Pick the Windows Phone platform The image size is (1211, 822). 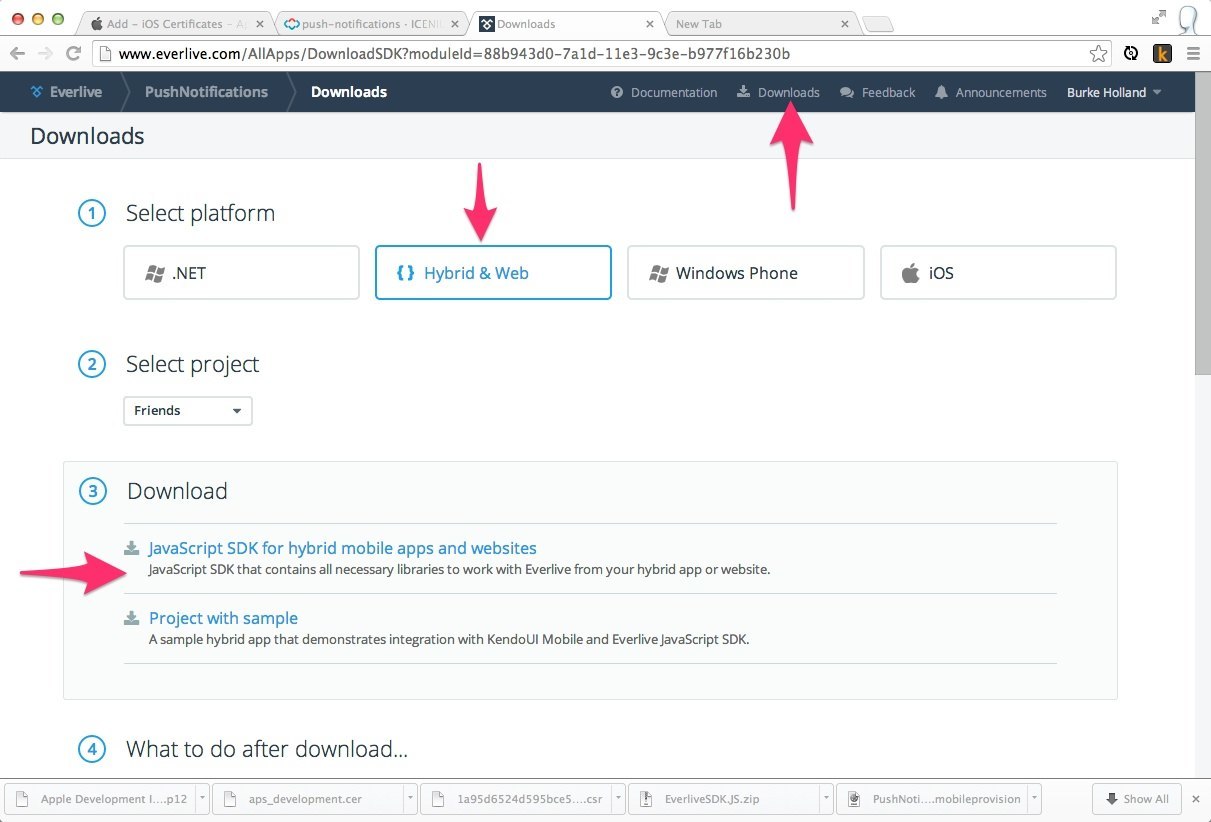point(745,273)
